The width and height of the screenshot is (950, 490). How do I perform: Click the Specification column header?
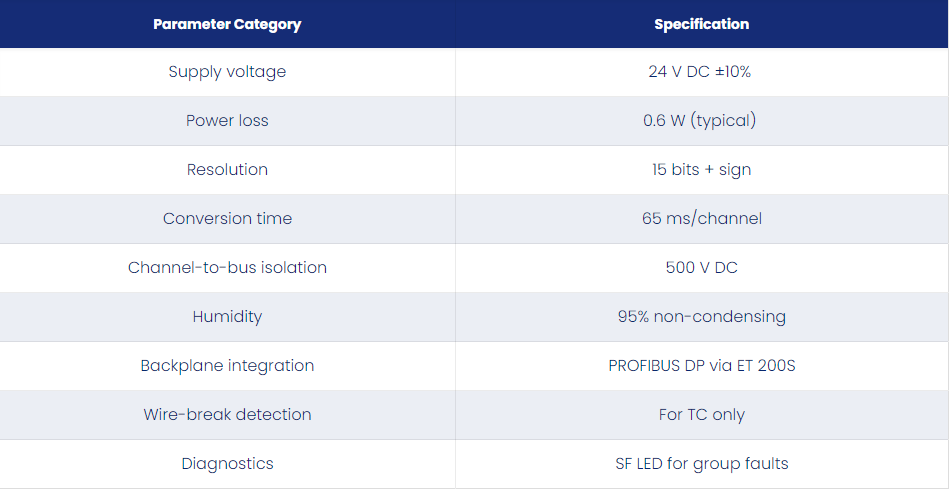pos(702,24)
